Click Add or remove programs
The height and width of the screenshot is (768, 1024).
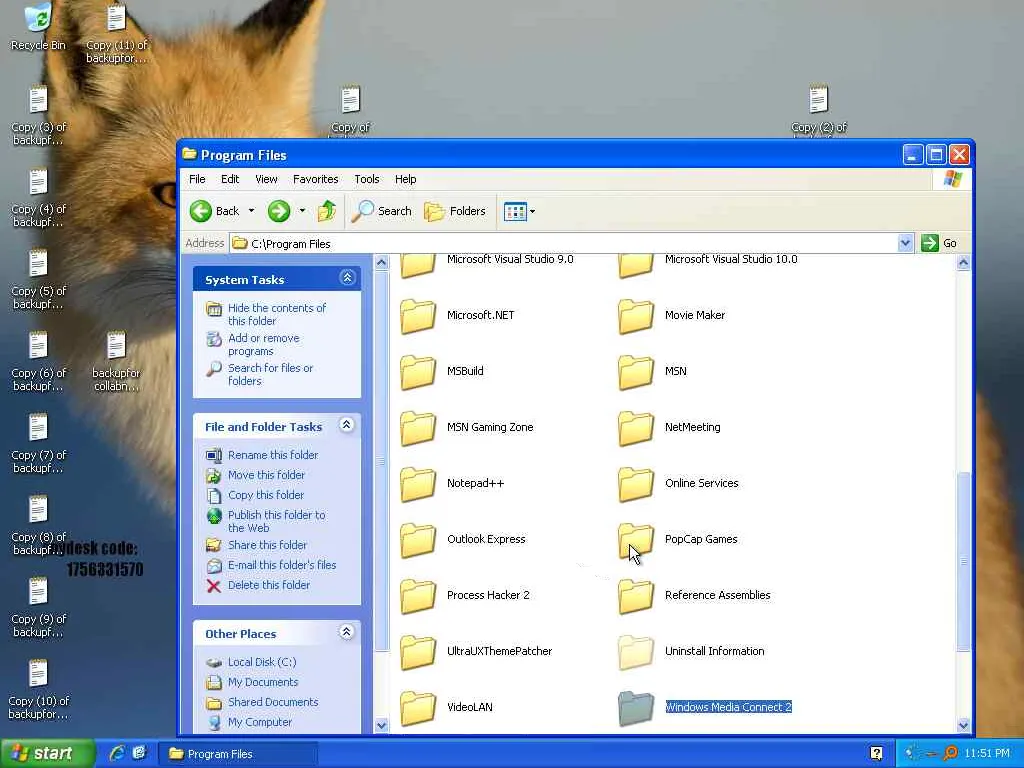pyautogui.click(x=264, y=344)
